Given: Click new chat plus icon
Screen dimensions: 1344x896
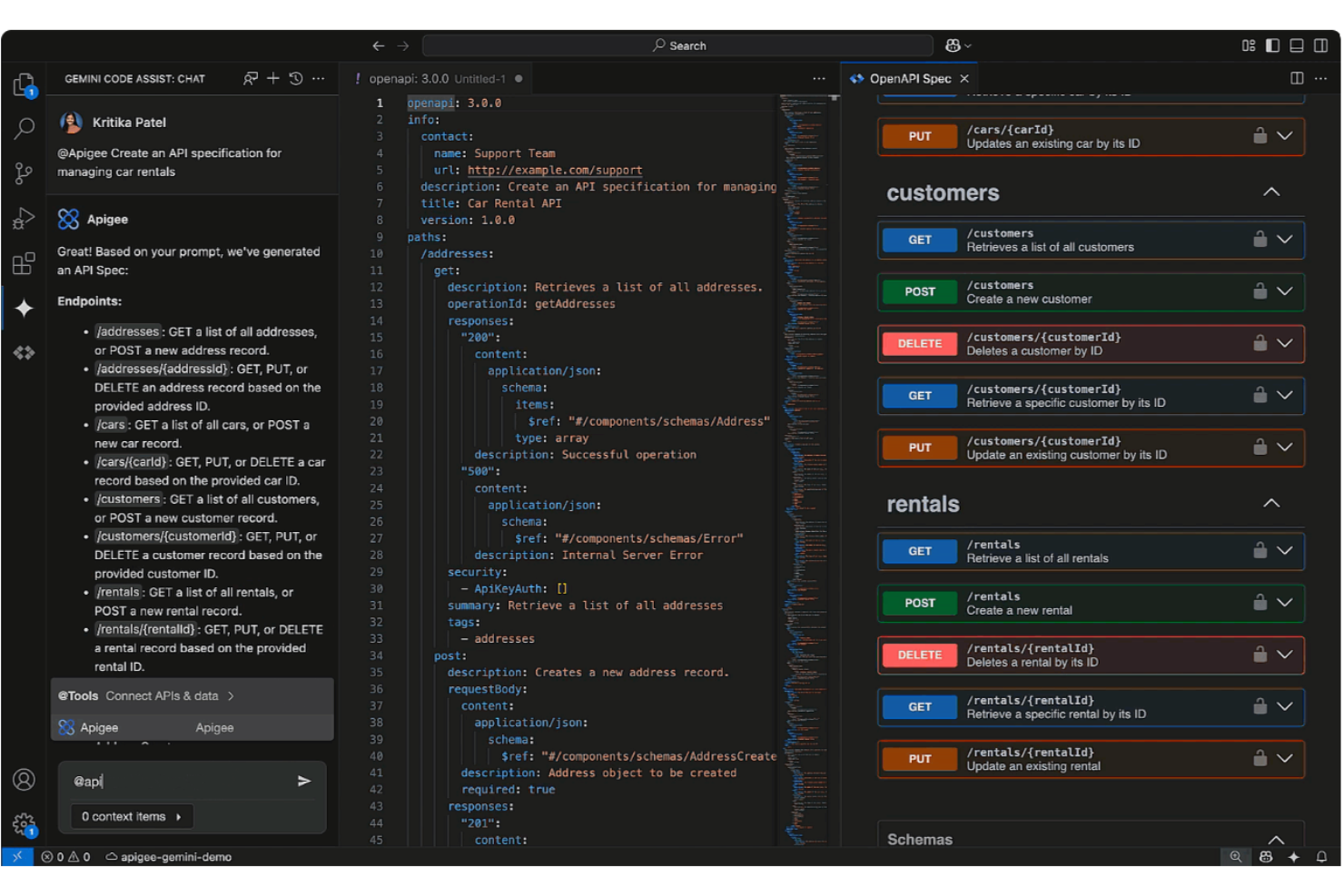Looking at the screenshot, I should click(x=273, y=78).
